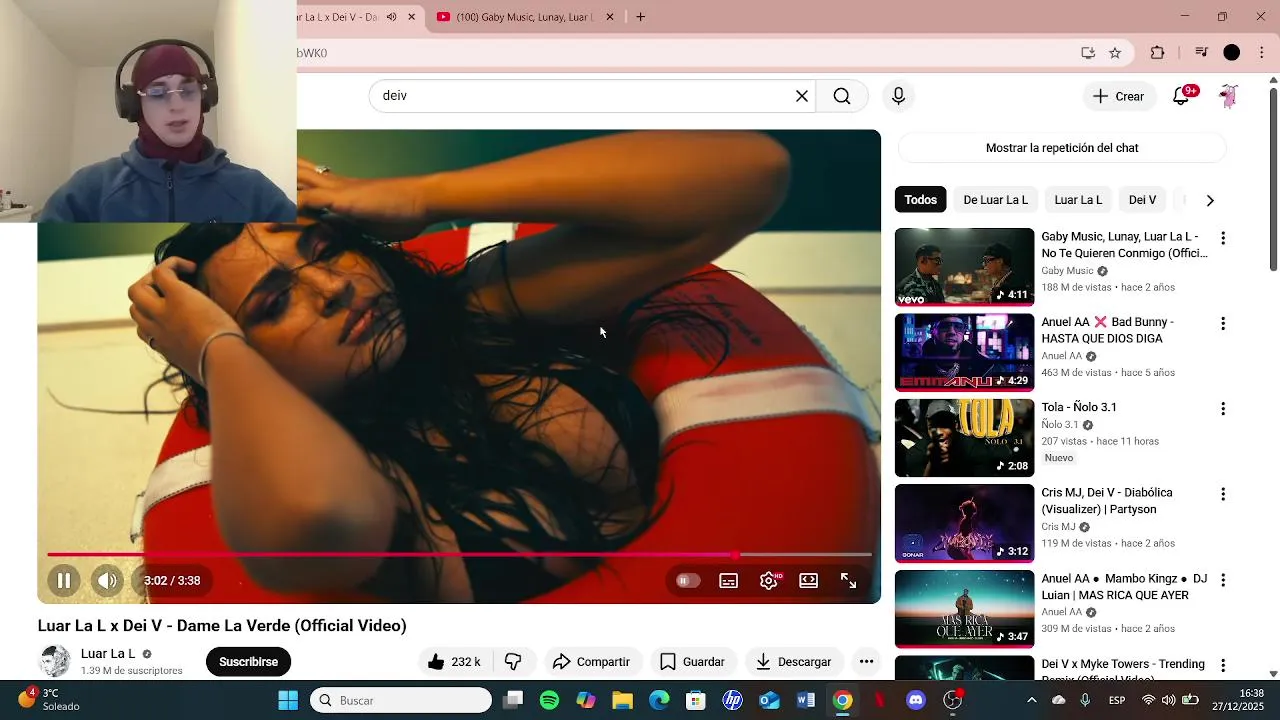Open a new browser tab
Screen dimensions: 1280x720
click(x=640, y=17)
